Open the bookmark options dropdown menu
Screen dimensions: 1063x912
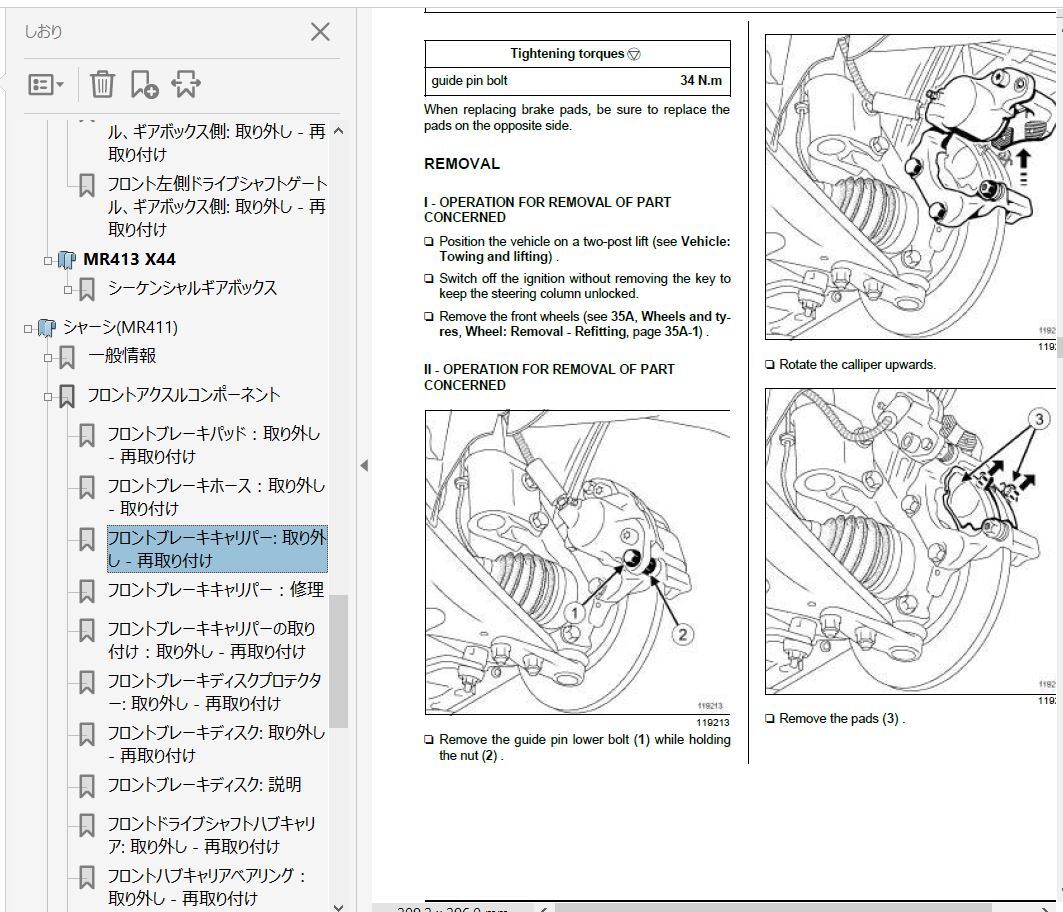click(x=46, y=85)
